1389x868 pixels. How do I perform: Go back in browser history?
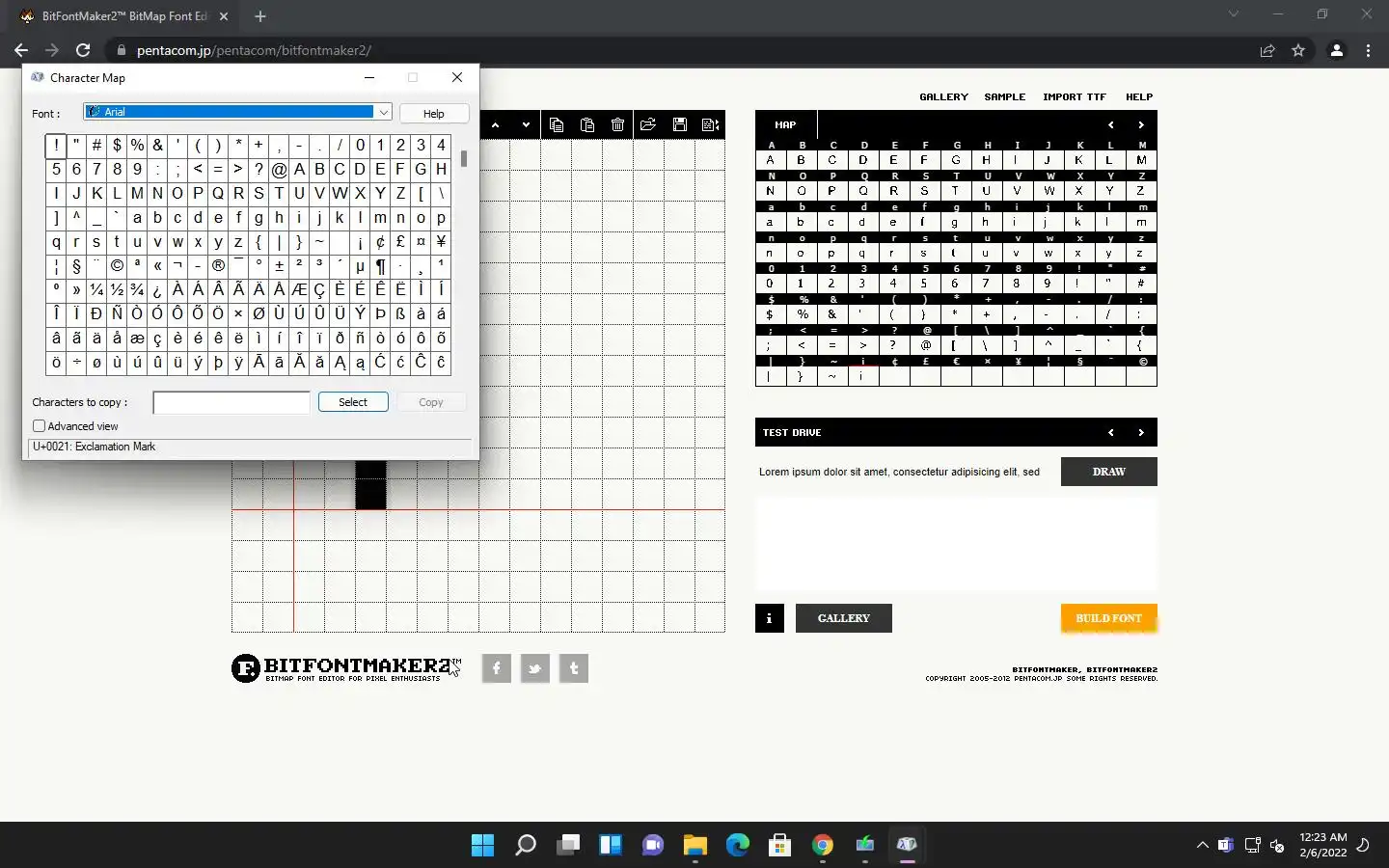(x=21, y=50)
